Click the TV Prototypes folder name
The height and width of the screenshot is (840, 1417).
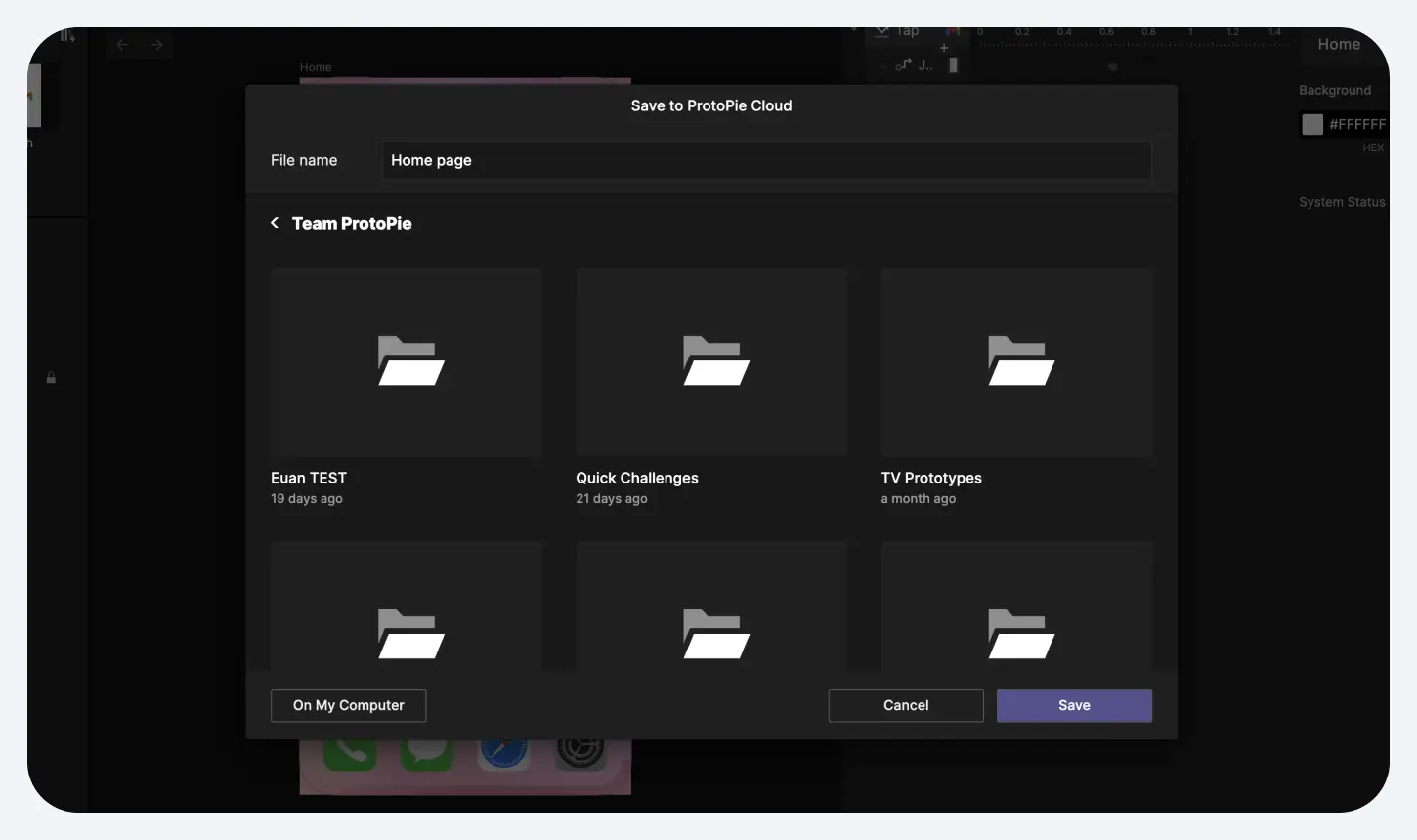click(x=931, y=478)
